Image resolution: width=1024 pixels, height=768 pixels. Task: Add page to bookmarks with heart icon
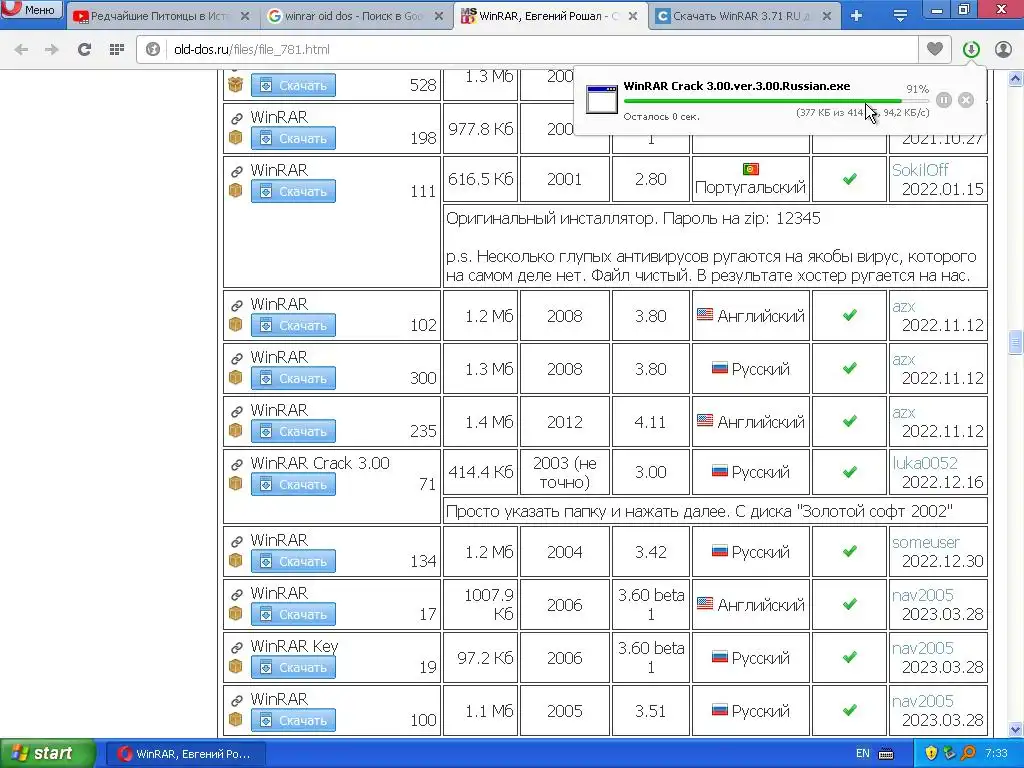pyautogui.click(x=935, y=49)
